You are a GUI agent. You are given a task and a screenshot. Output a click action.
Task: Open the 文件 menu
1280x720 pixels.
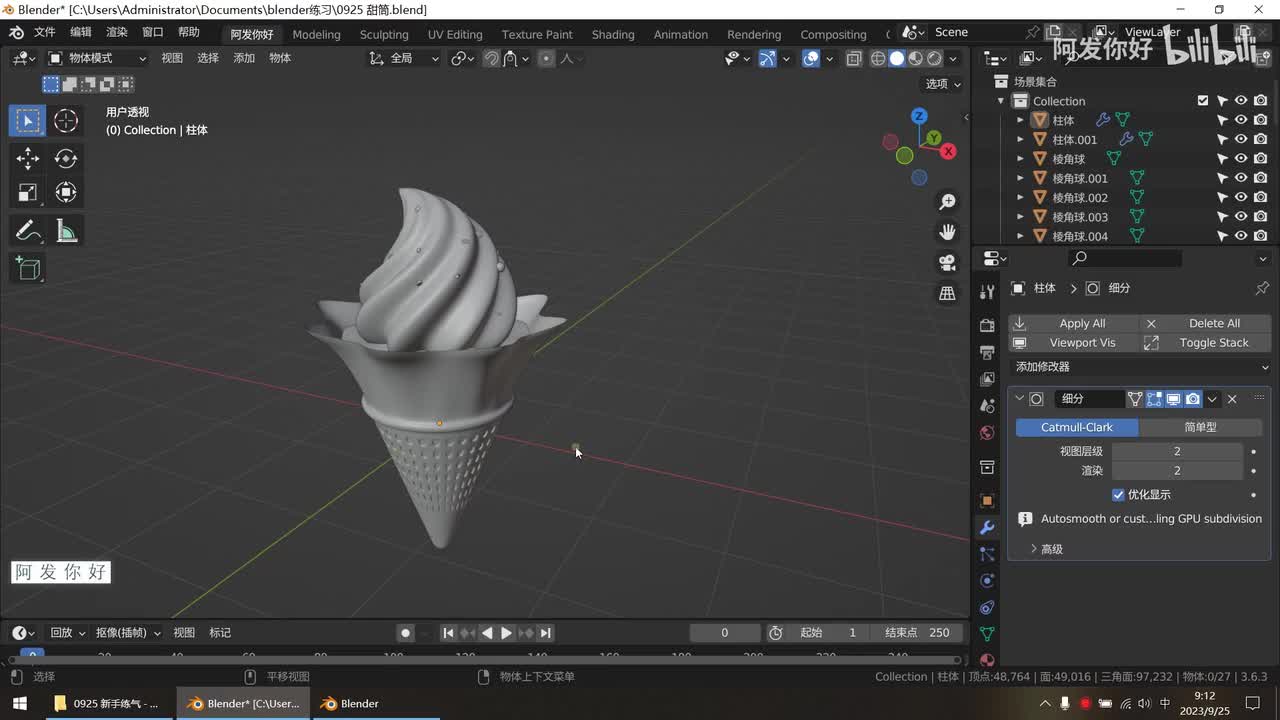[x=45, y=32]
